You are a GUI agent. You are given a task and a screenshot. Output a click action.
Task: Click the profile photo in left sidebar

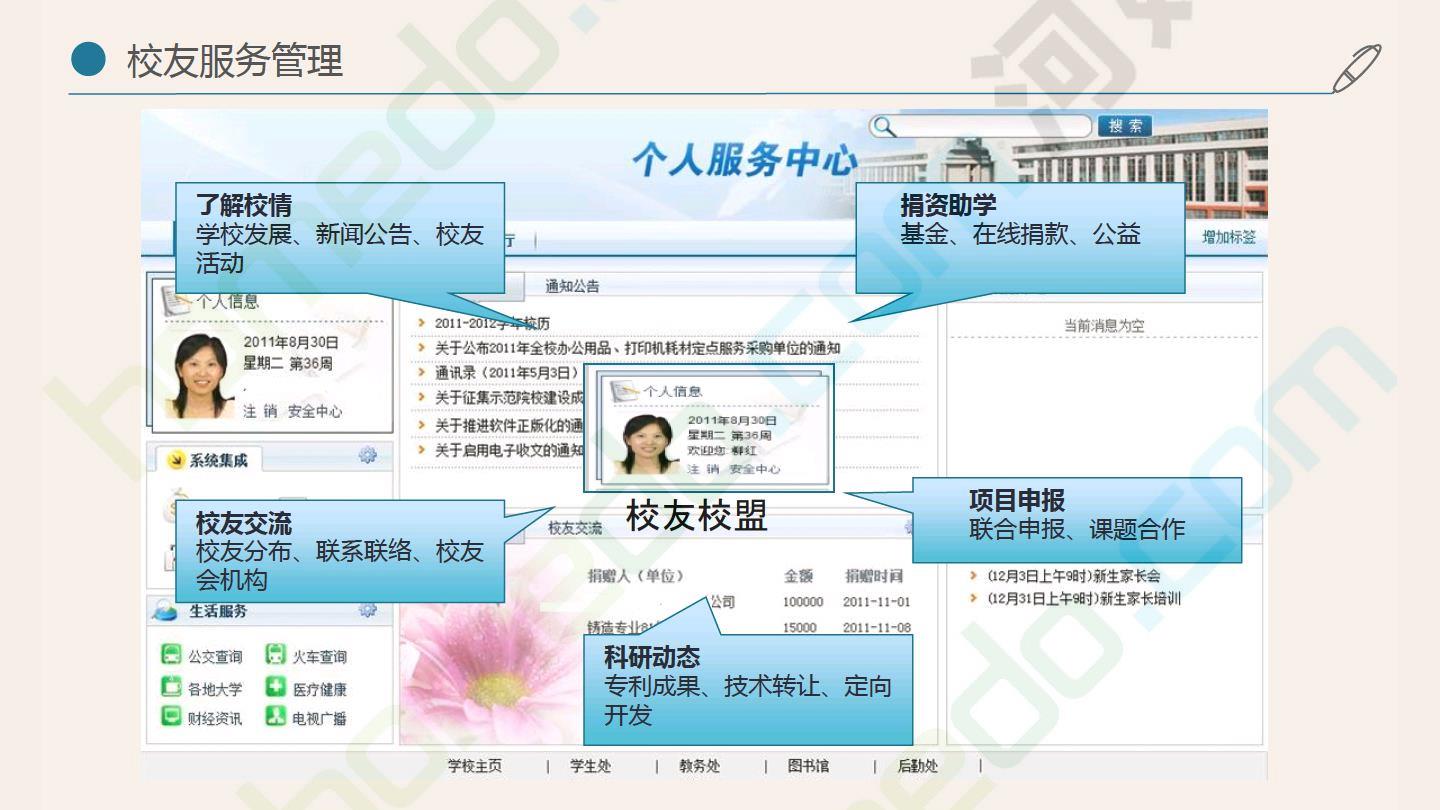201,376
